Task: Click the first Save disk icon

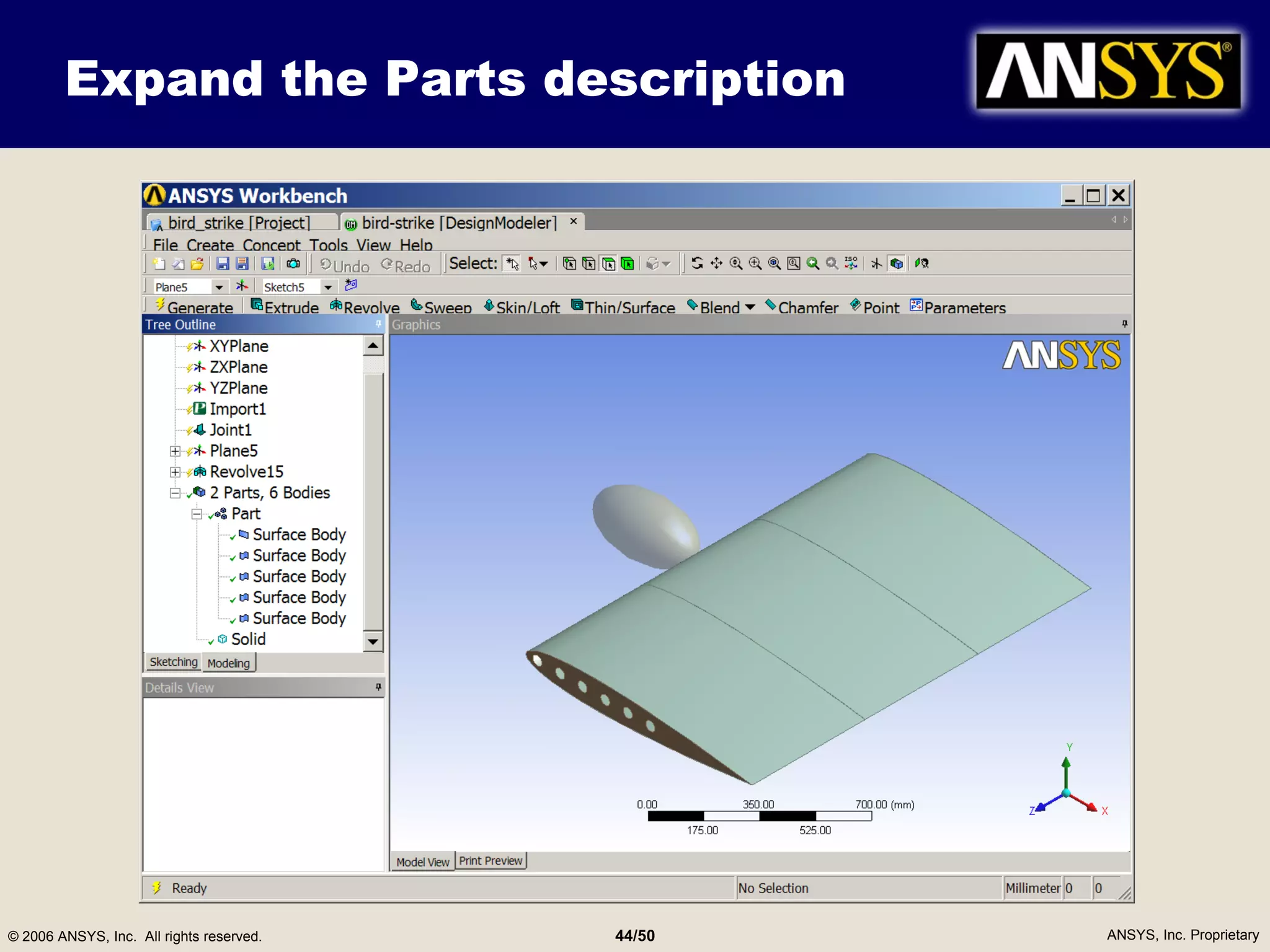Action: click(223, 264)
